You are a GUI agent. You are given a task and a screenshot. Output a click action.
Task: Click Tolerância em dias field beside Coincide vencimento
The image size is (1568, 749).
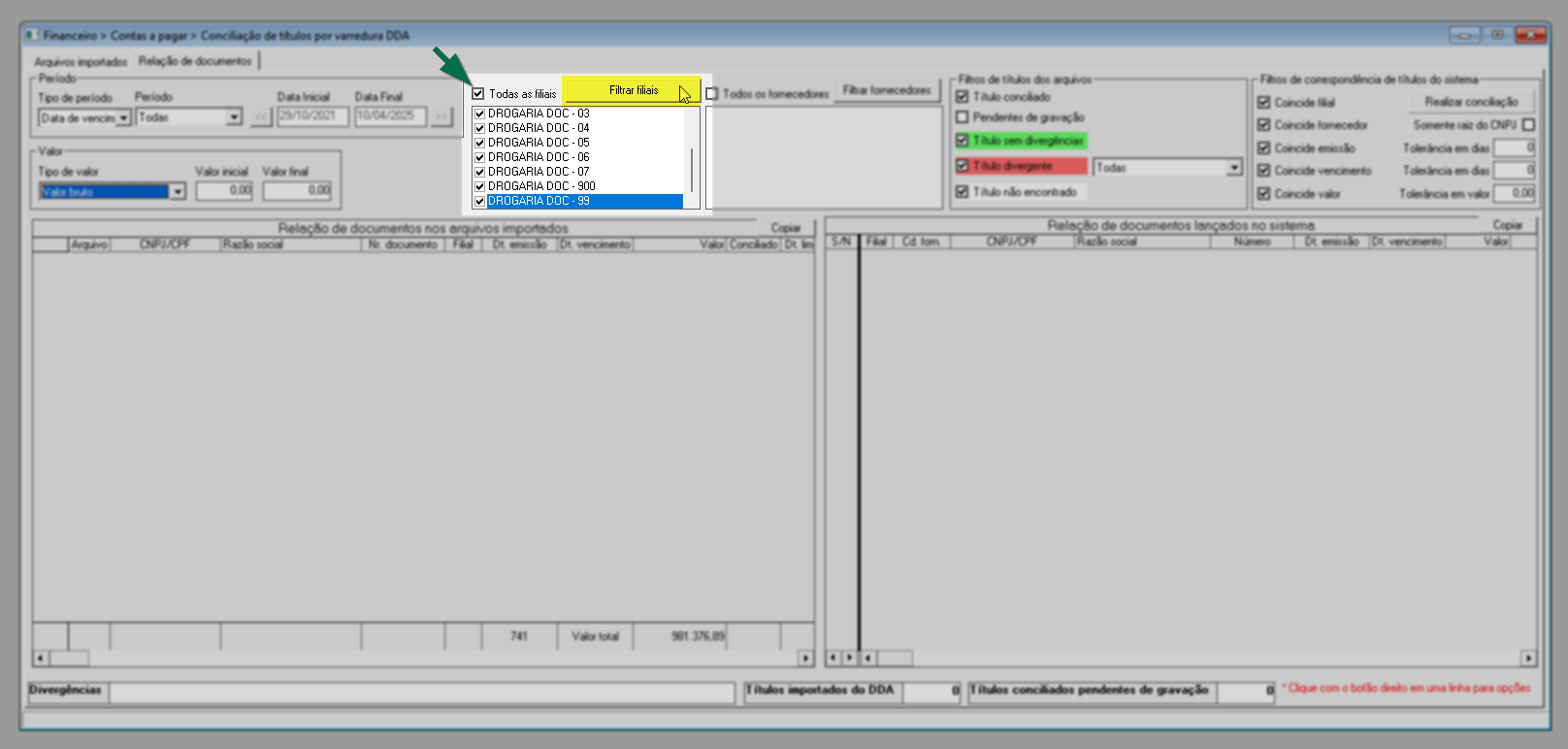pyautogui.click(x=1515, y=171)
